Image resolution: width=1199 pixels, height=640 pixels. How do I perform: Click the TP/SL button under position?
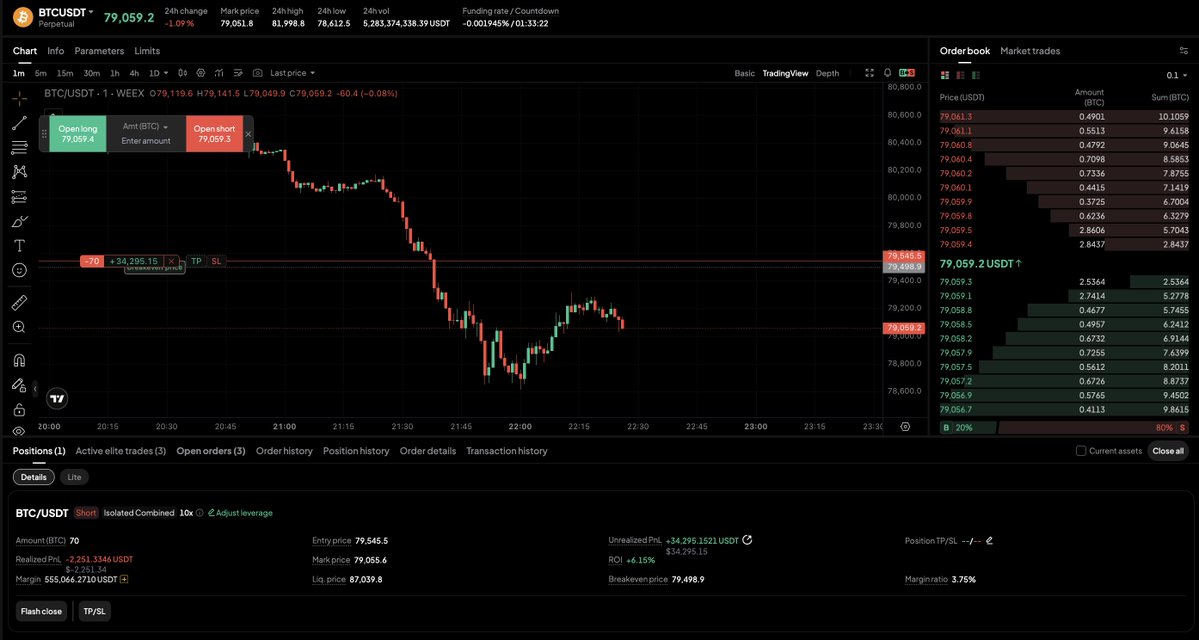pos(95,611)
